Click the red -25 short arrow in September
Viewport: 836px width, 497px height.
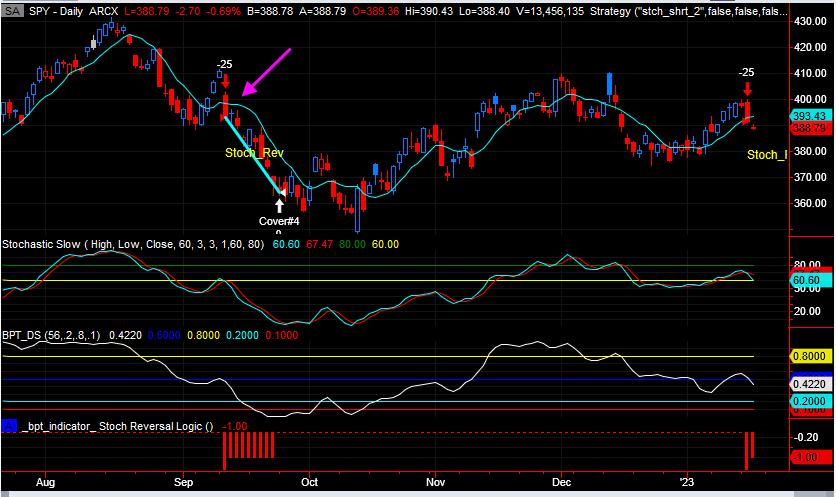coord(226,82)
